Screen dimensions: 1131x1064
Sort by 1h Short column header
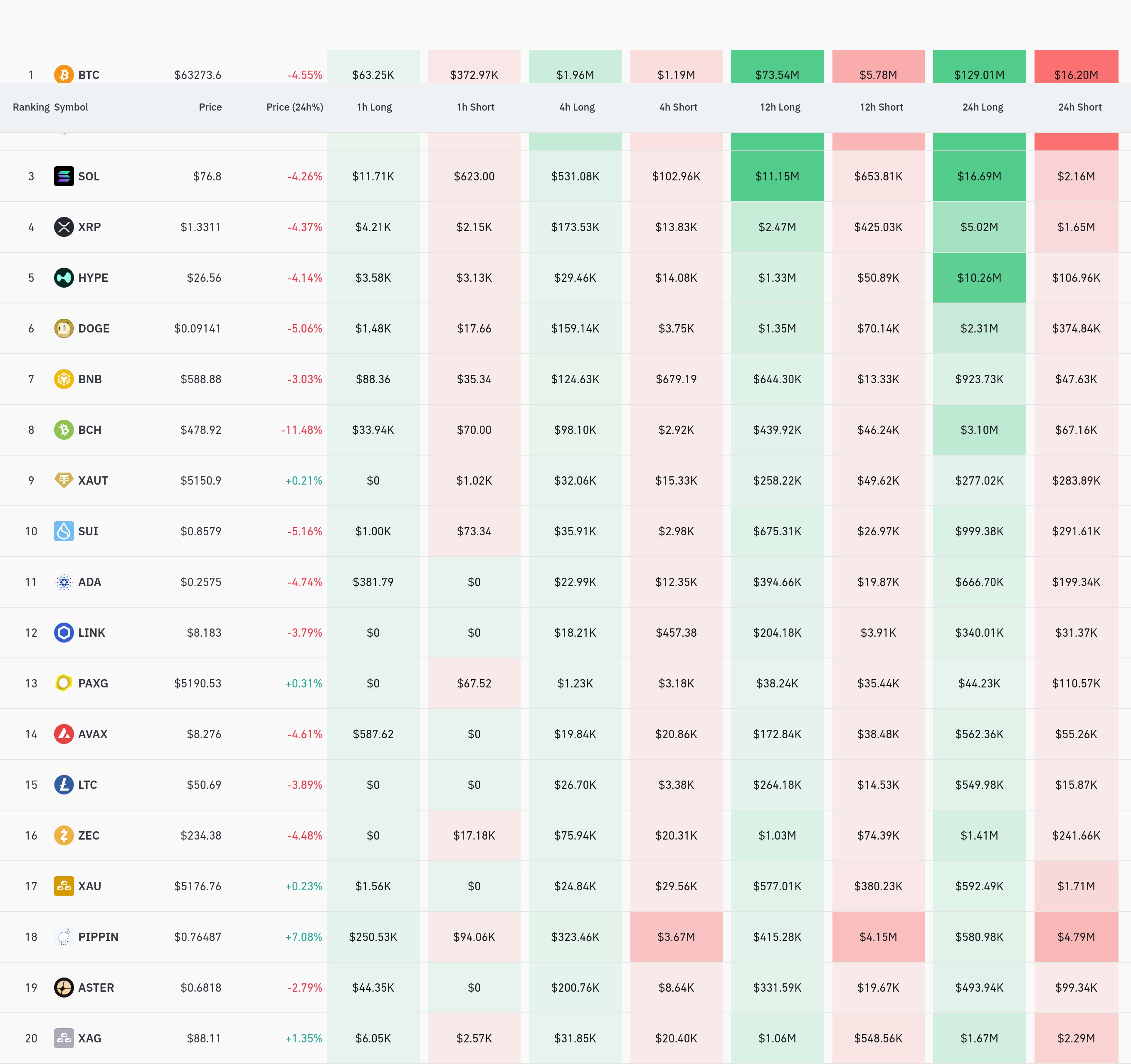476,107
